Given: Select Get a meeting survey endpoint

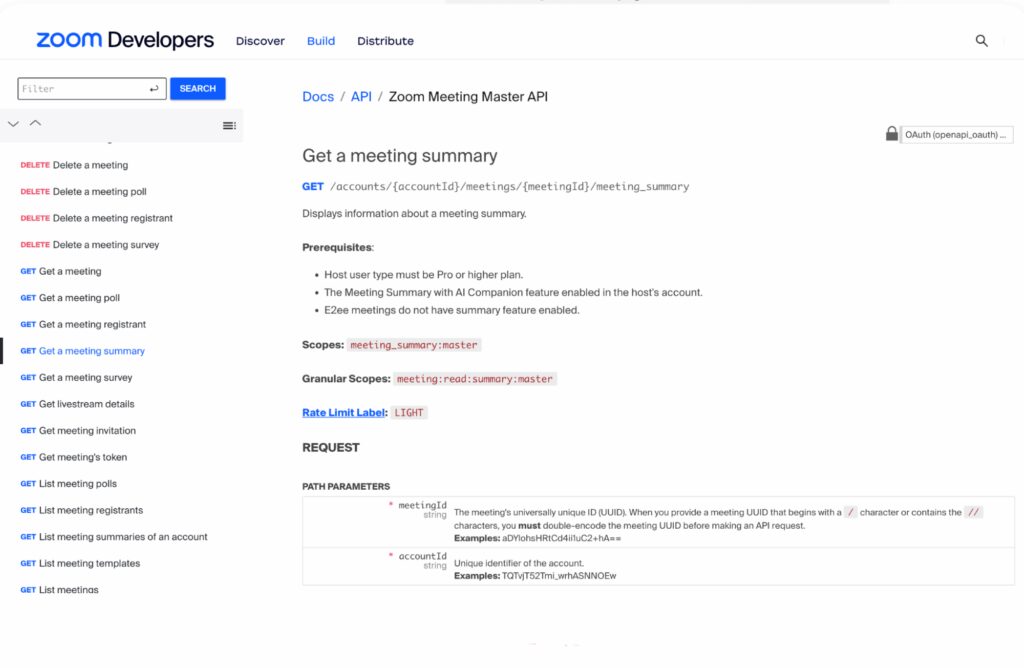Looking at the screenshot, I should 76,377.
